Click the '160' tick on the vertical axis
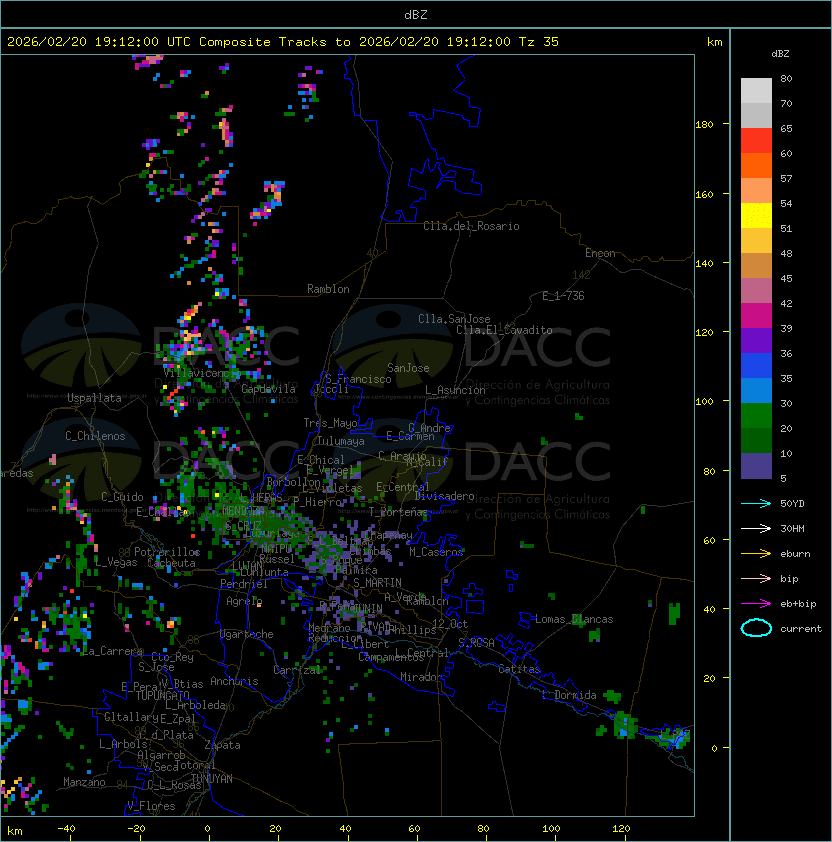The image size is (832, 842). [x=704, y=194]
